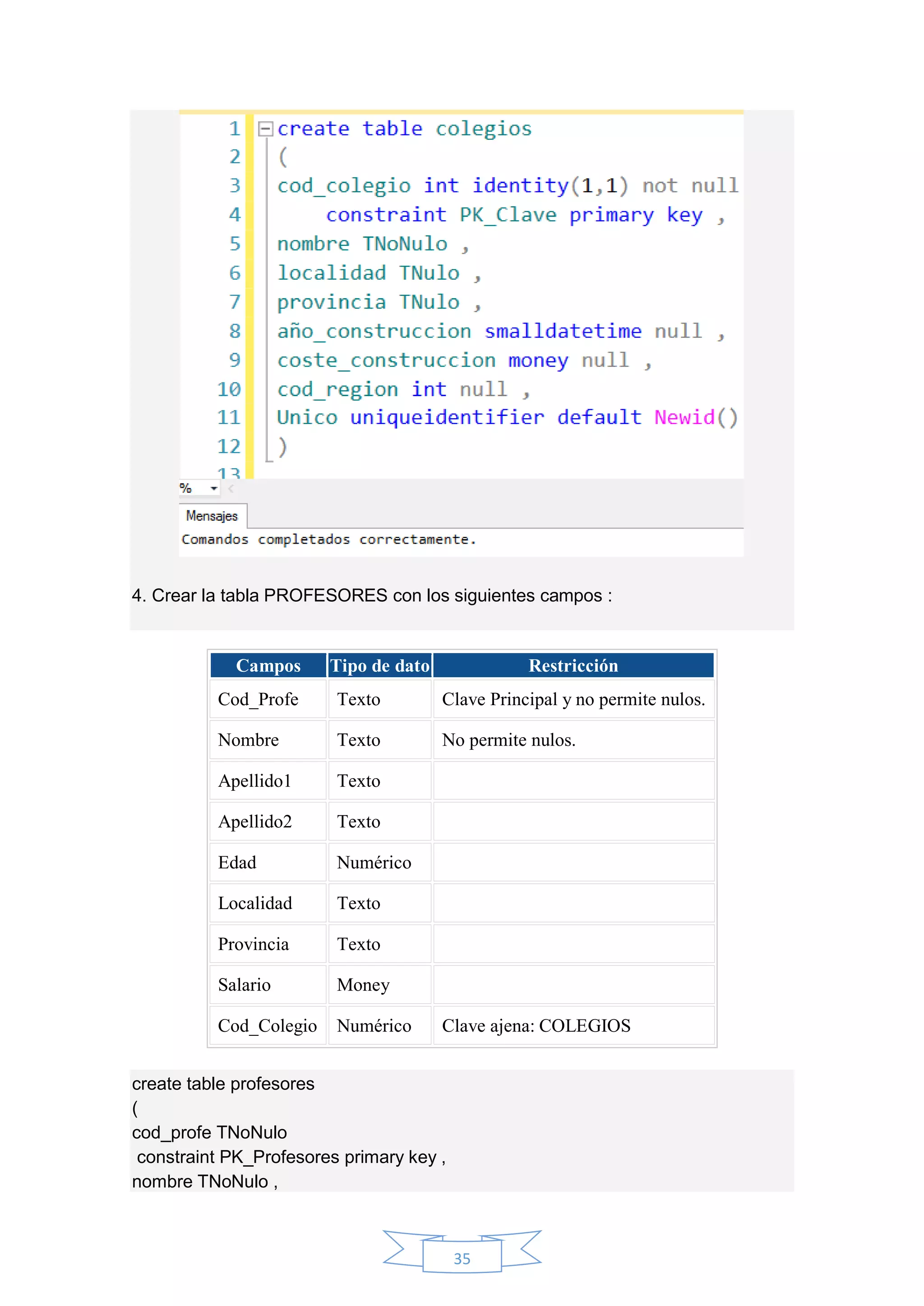924x1306 pixels.
Task: Switch to the Mensajes tab
Action: (x=212, y=516)
